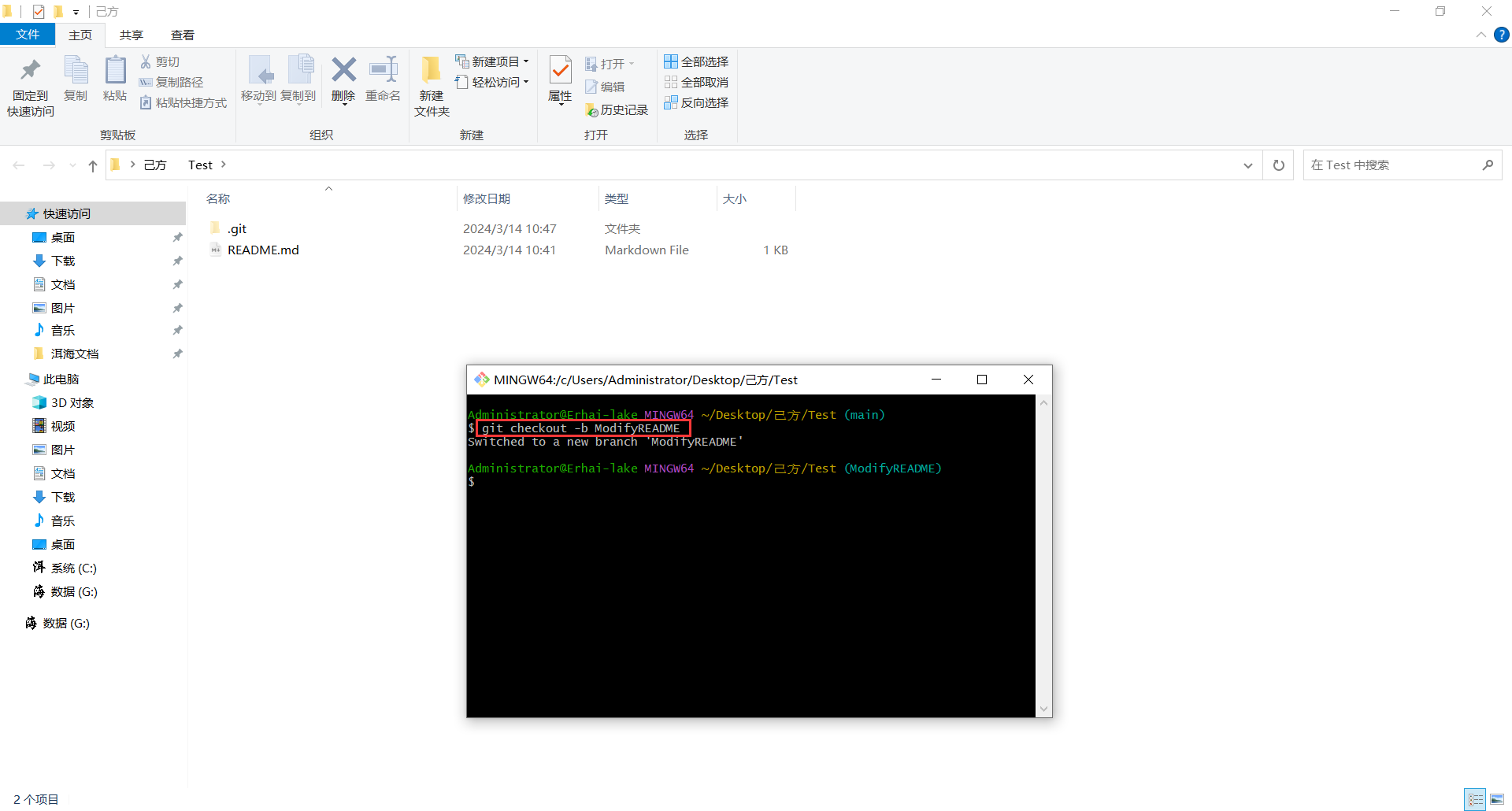The image size is (1512, 811).
Task: Click Invert Selection (反向选择) option
Action: (x=696, y=103)
